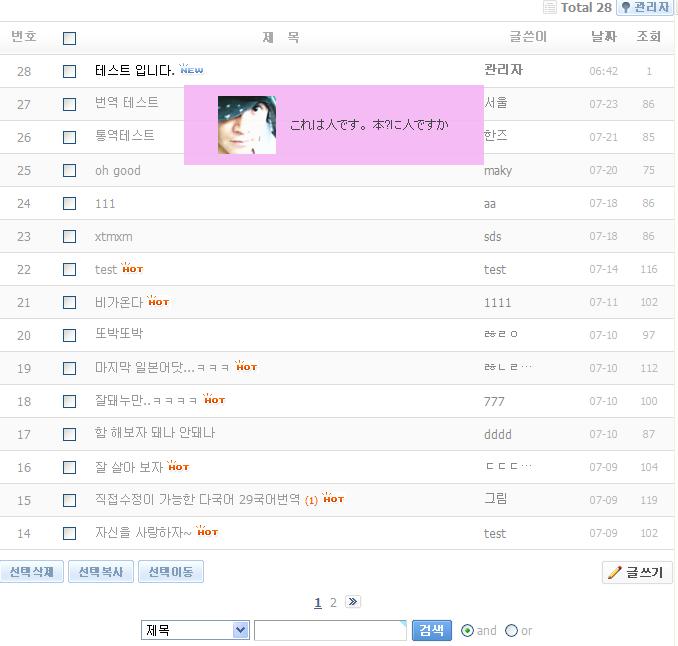
Task: Click HOT badge on 잘돼누만 post
Action: [x=214, y=400]
